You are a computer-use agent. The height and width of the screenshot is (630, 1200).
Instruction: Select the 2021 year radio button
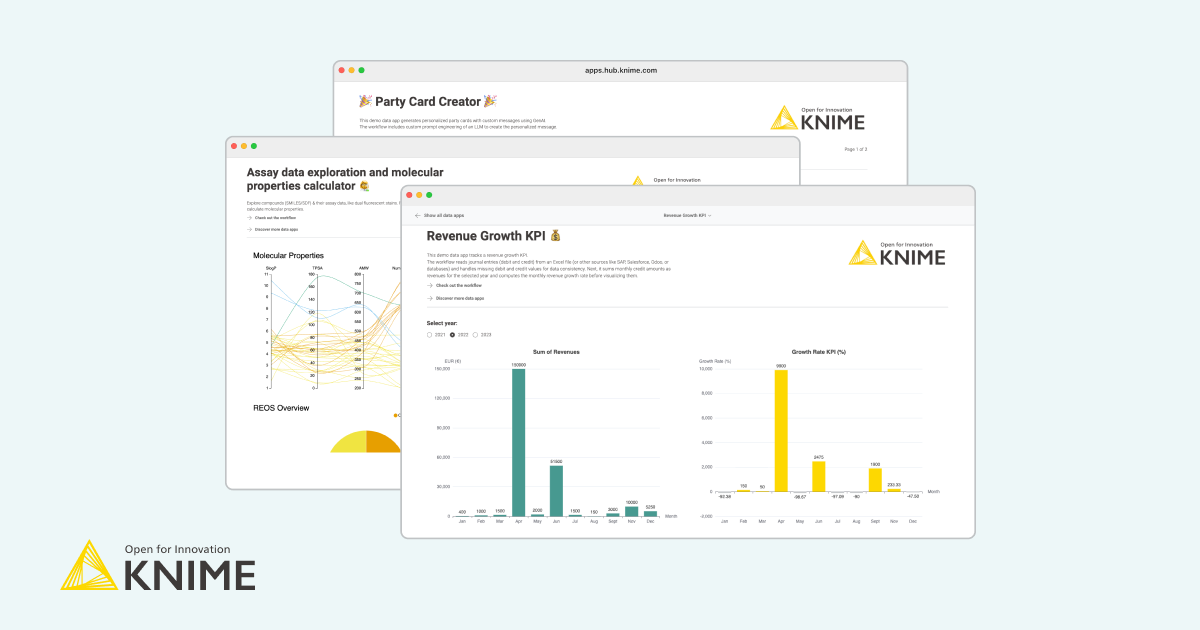pos(430,333)
